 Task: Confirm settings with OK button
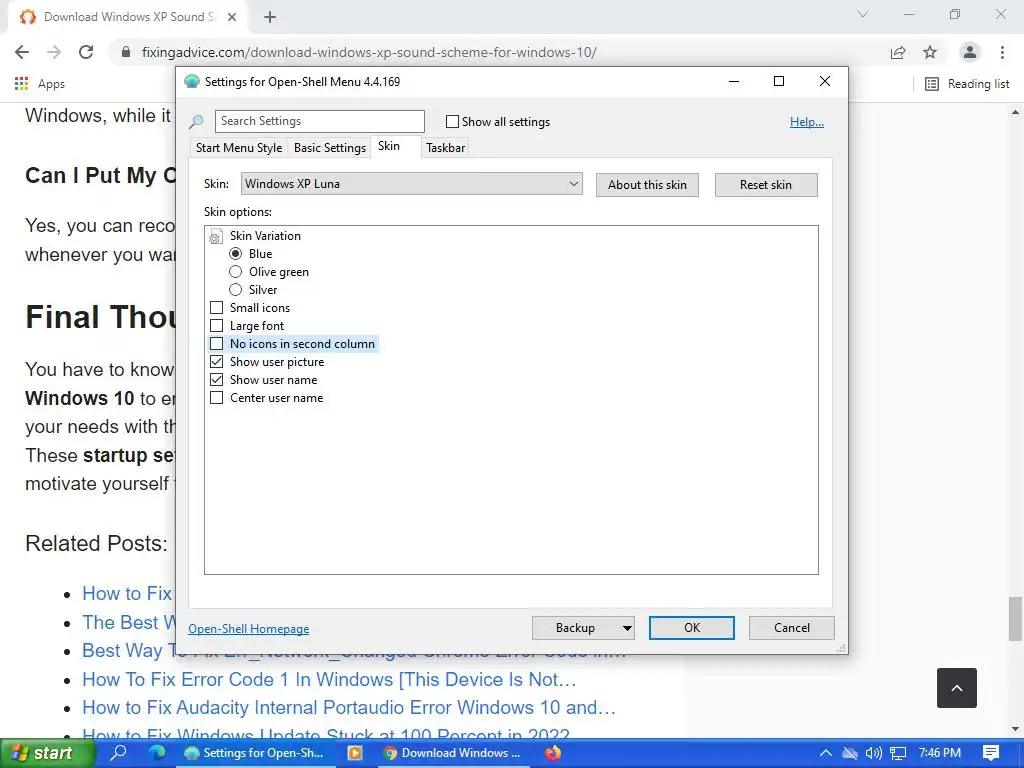tap(692, 628)
